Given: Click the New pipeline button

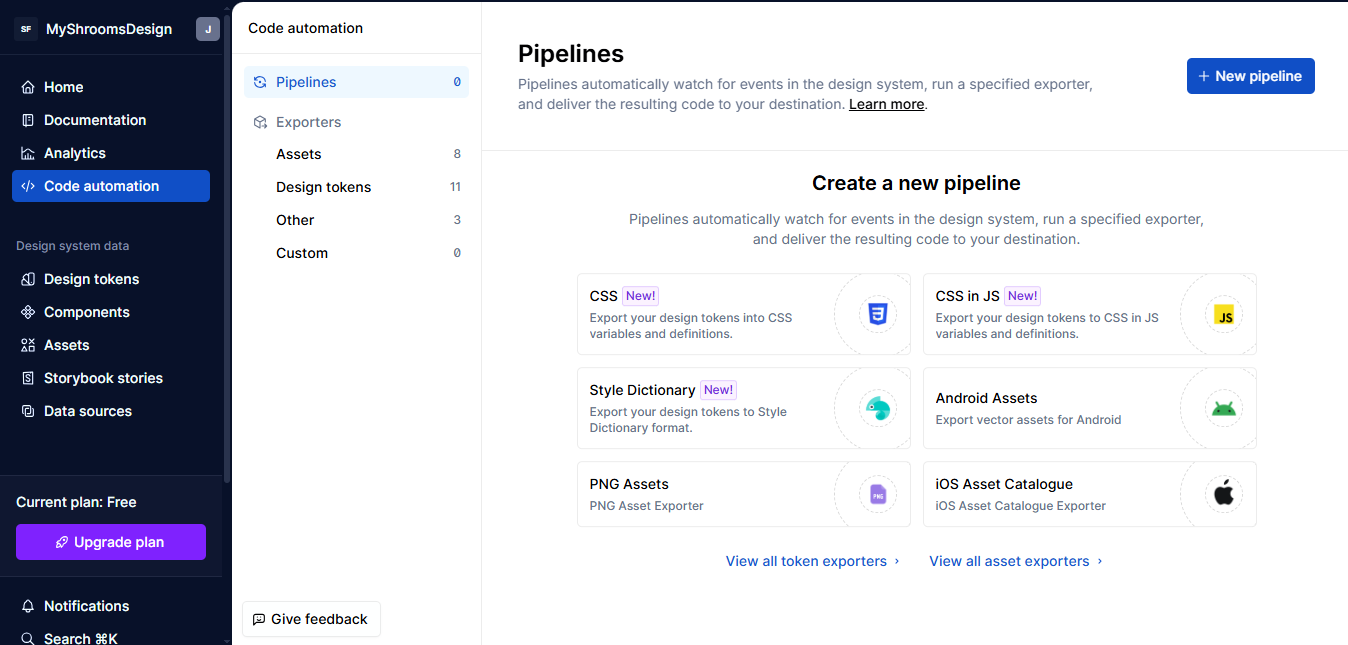Looking at the screenshot, I should pyautogui.click(x=1251, y=75).
